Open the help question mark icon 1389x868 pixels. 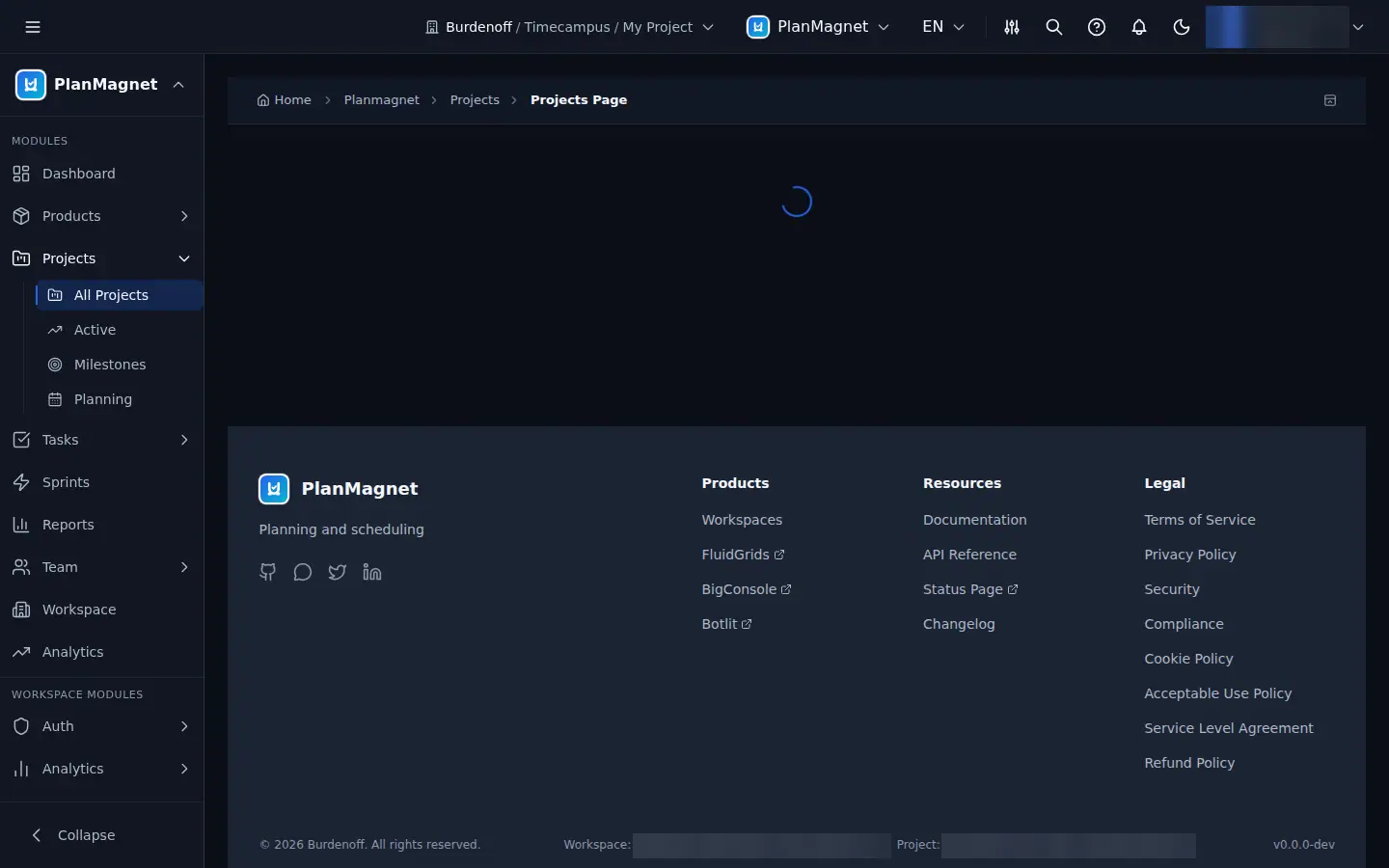click(x=1097, y=27)
